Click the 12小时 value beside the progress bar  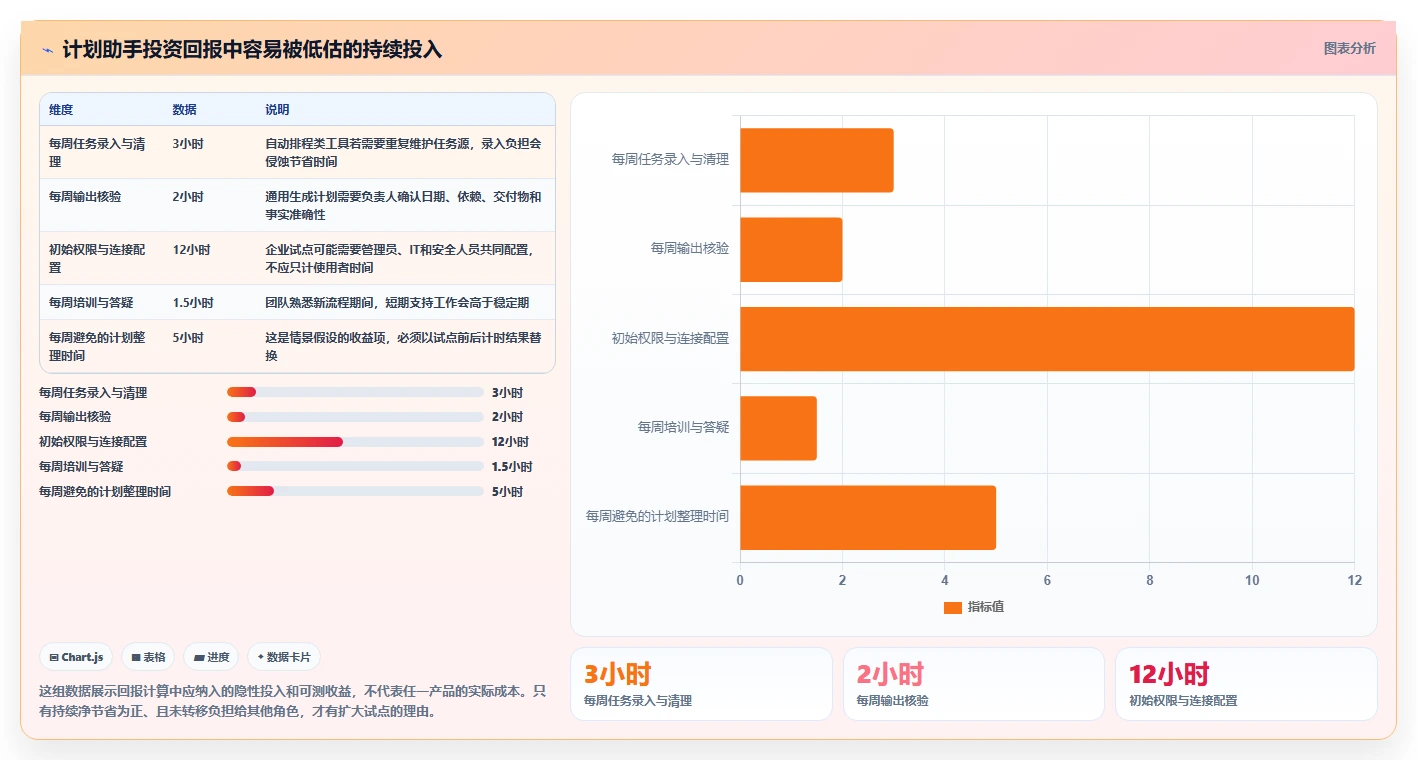(510, 442)
